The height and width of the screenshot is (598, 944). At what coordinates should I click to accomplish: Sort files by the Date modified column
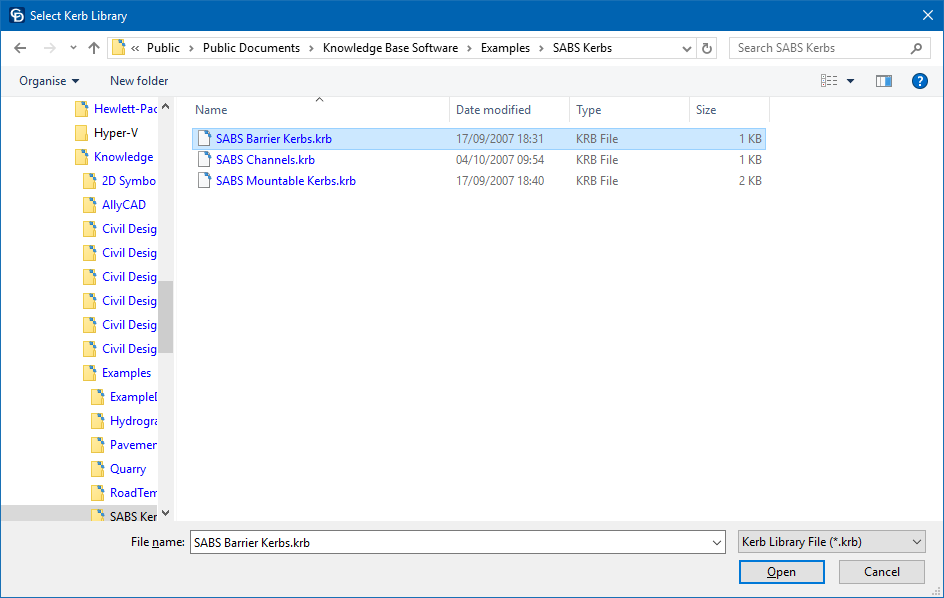pyautogui.click(x=493, y=110)
